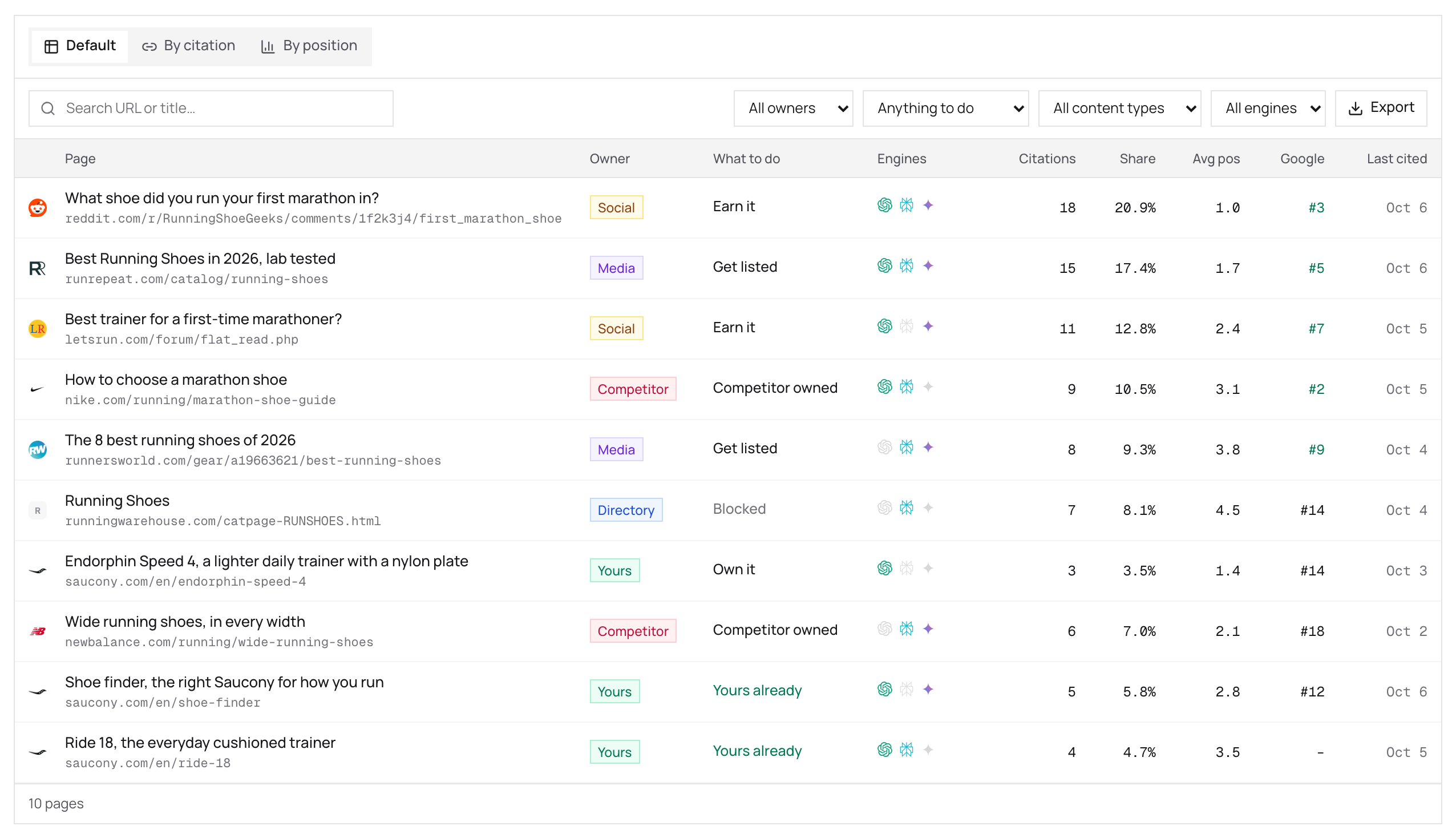Click the Runner's World favicon
This screenshot has height=838, width=1456.
pos(38,449)
